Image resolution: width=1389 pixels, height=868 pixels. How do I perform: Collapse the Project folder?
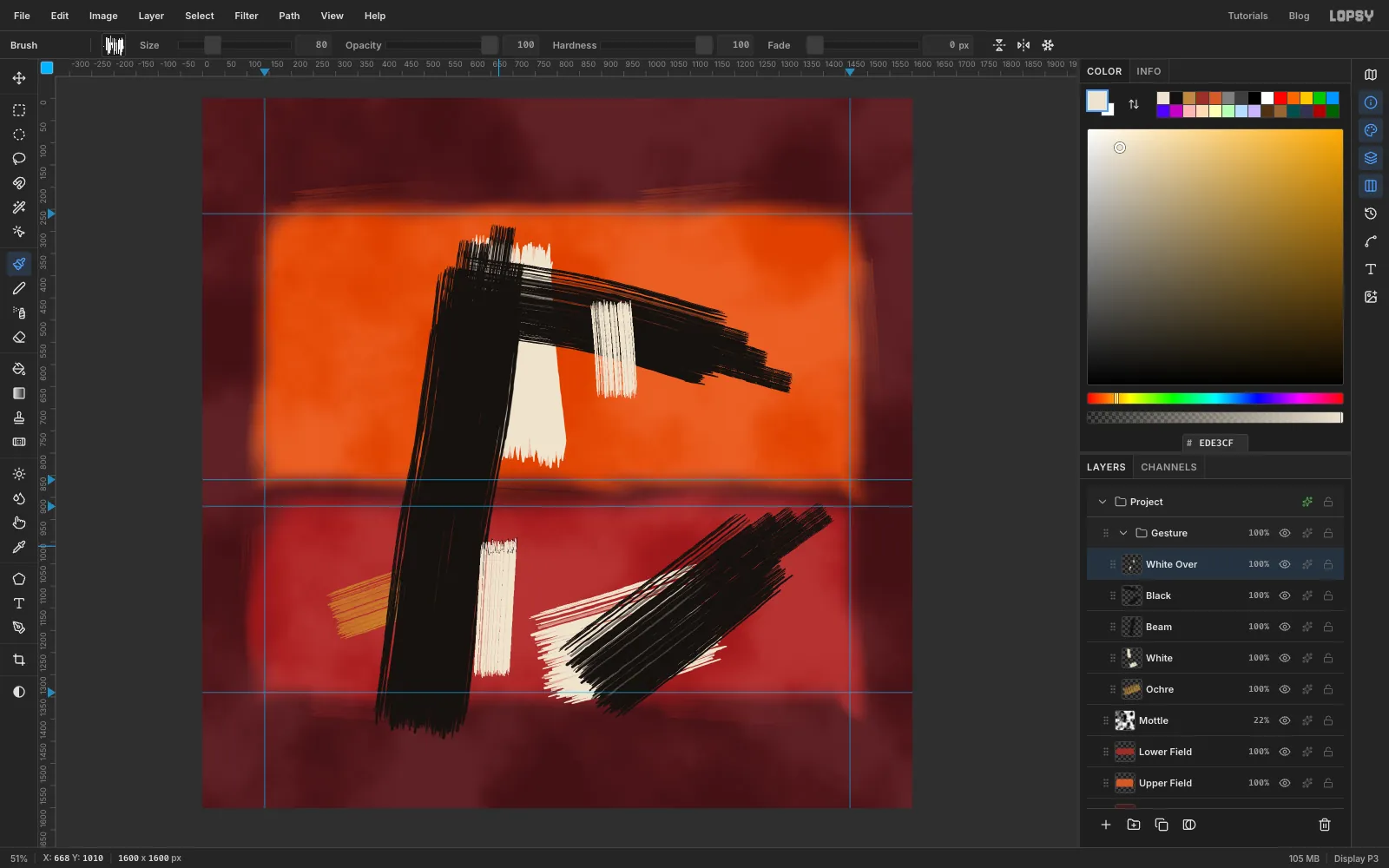coord(1103,502)
